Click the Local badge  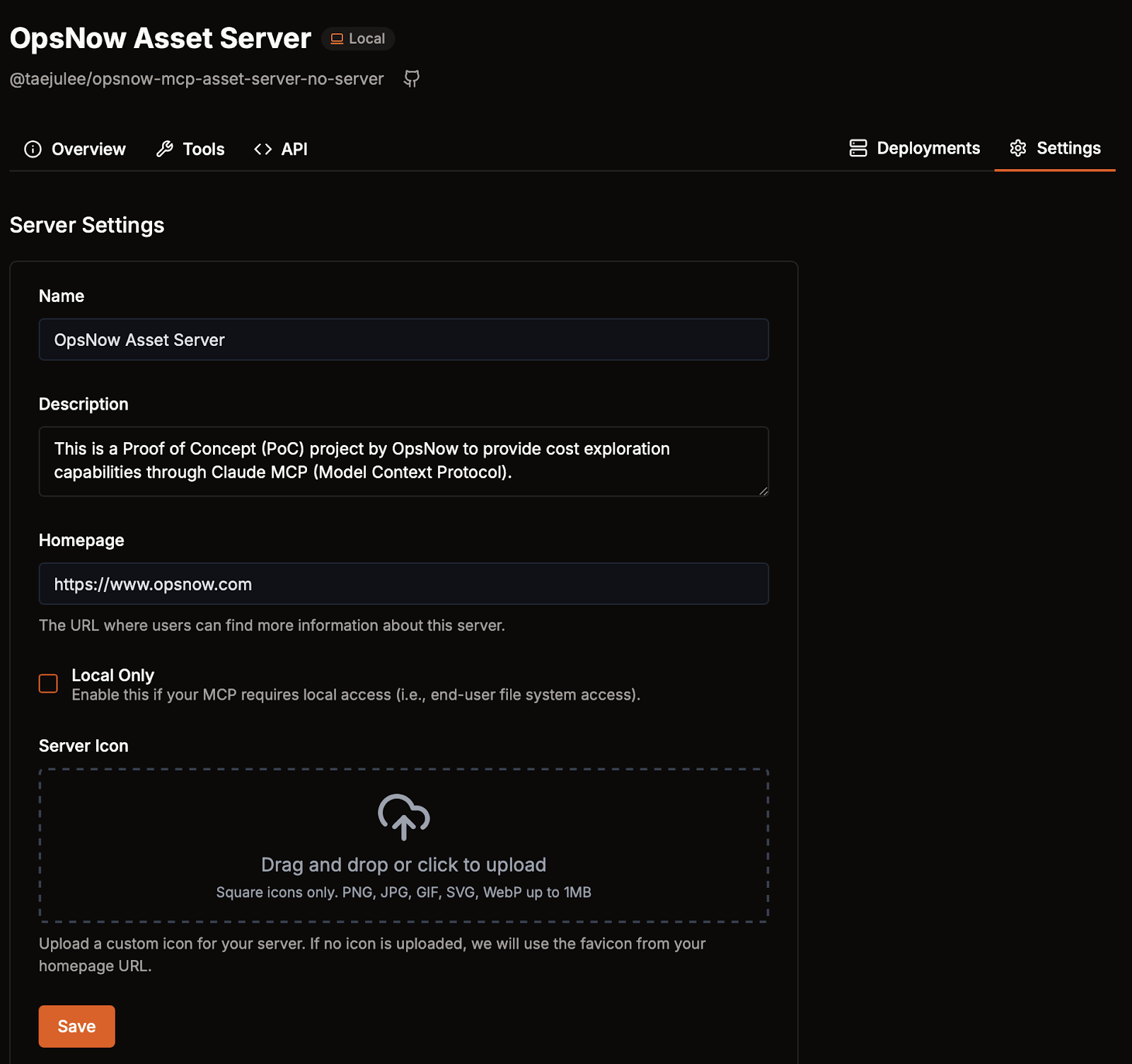pyautogui.click(x=358, y=39)
